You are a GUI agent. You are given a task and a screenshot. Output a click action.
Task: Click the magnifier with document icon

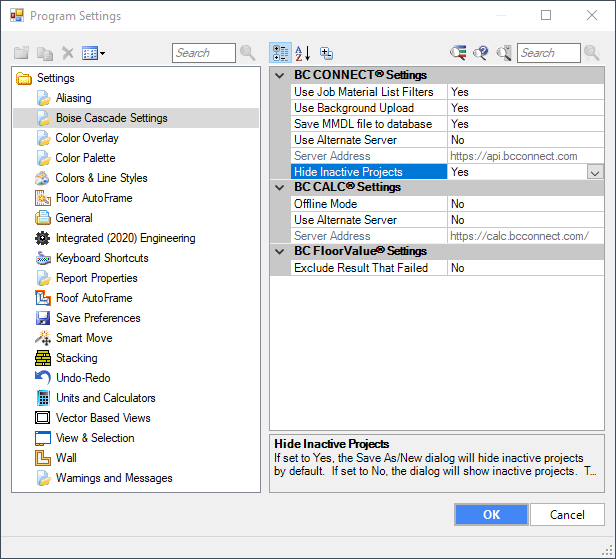[x=504, y=53]
